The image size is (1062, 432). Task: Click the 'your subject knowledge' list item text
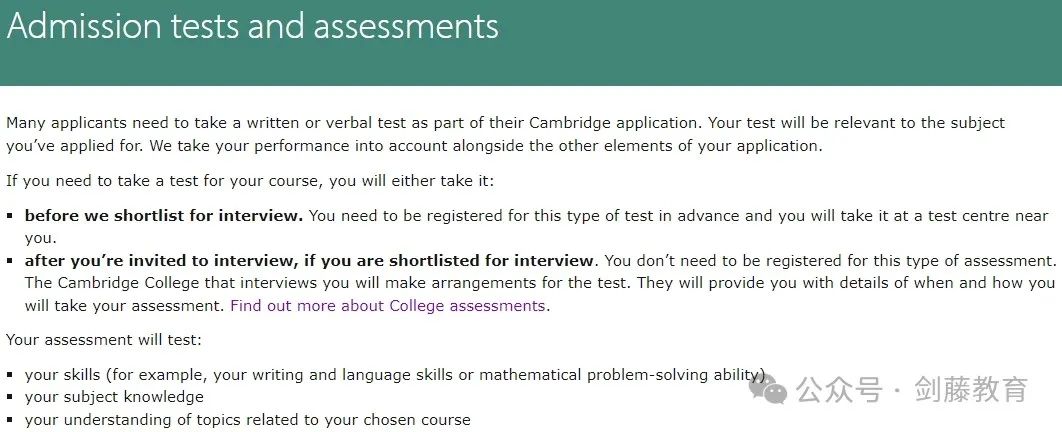pos(114,397)
